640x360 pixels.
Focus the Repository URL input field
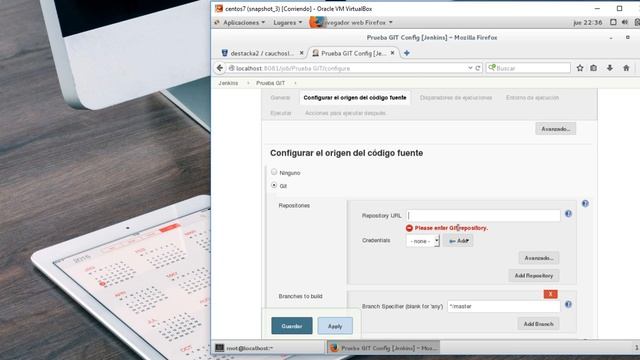[483, 216]
